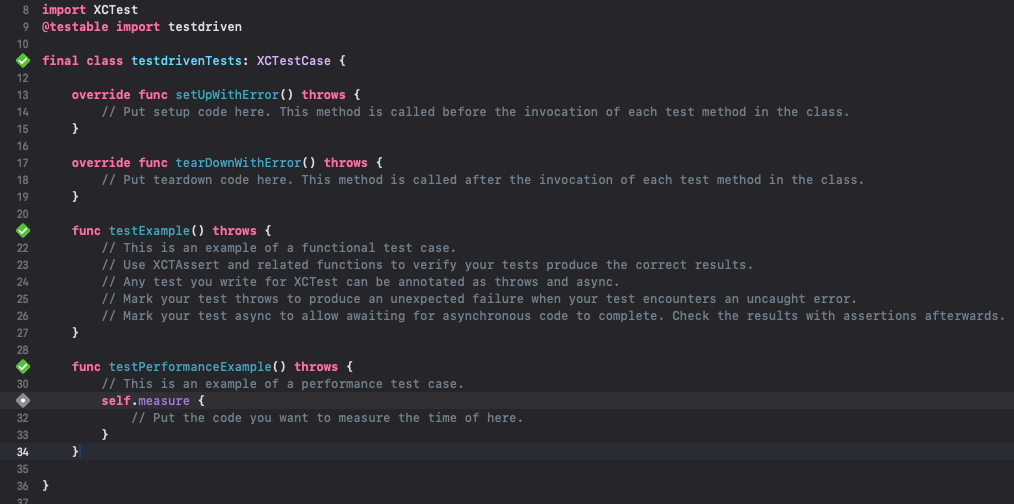Click the self keyword on line 31

coord(116,400)
